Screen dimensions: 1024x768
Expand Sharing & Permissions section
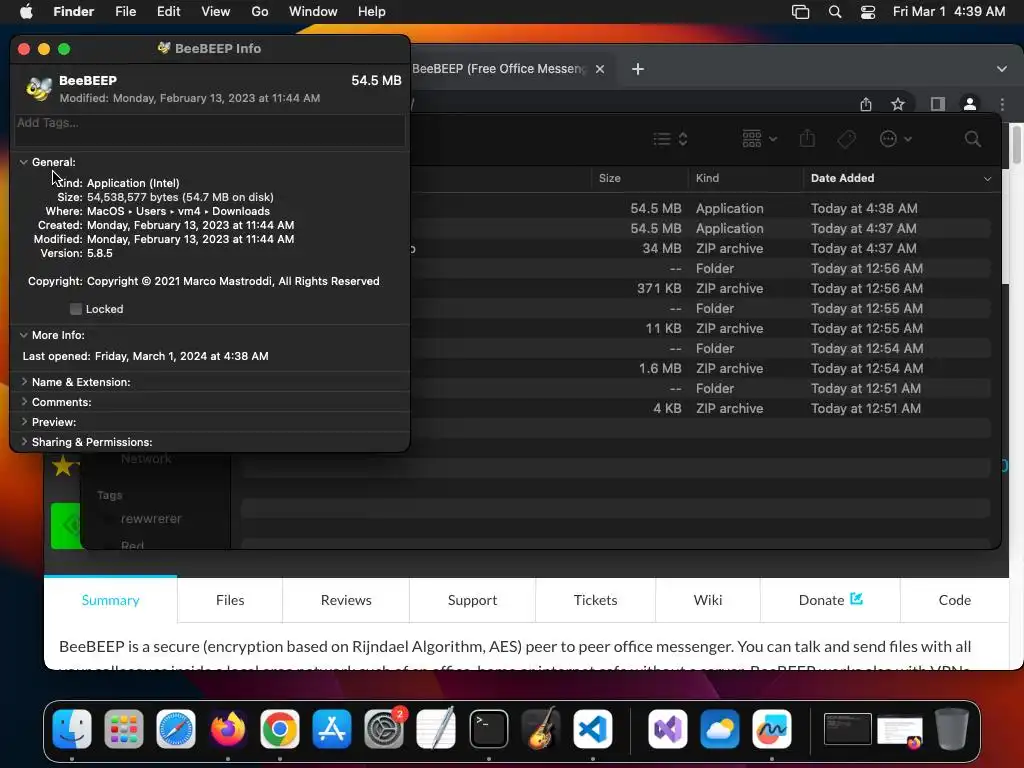pos(24,442)
